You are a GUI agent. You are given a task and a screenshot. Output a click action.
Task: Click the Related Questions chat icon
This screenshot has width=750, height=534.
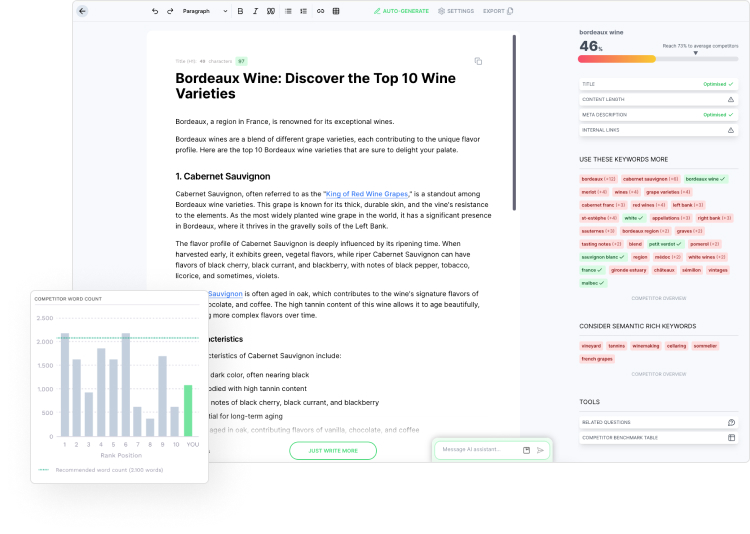[x=731, y=423]
